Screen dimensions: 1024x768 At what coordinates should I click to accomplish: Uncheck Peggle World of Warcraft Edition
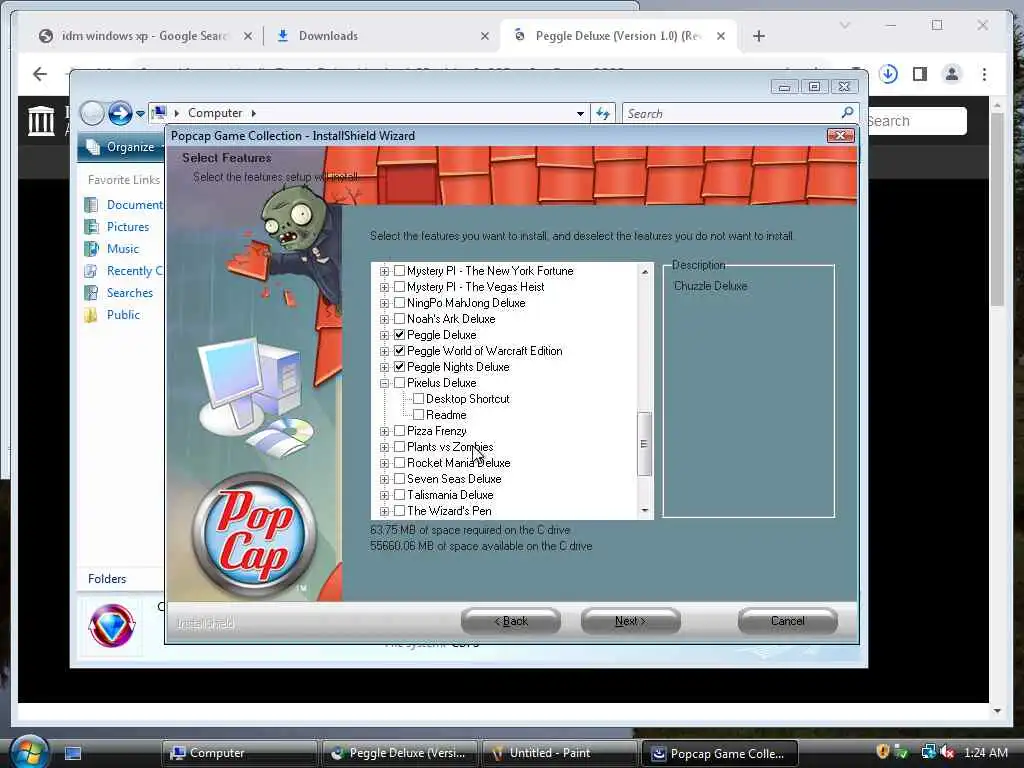click(x=400, y=351)
